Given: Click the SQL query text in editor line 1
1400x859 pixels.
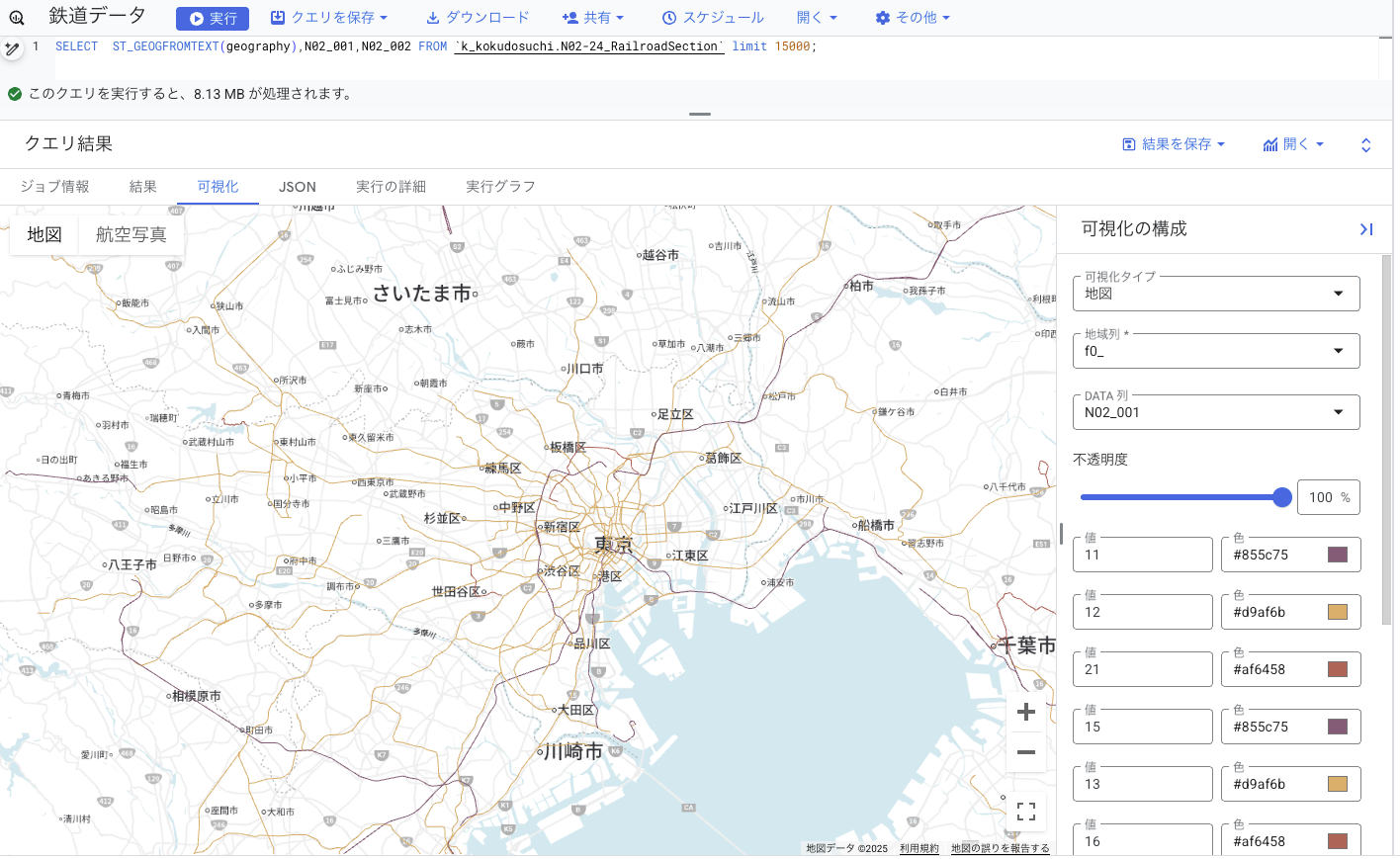Looking at the screenshot, I should (436, 46).
